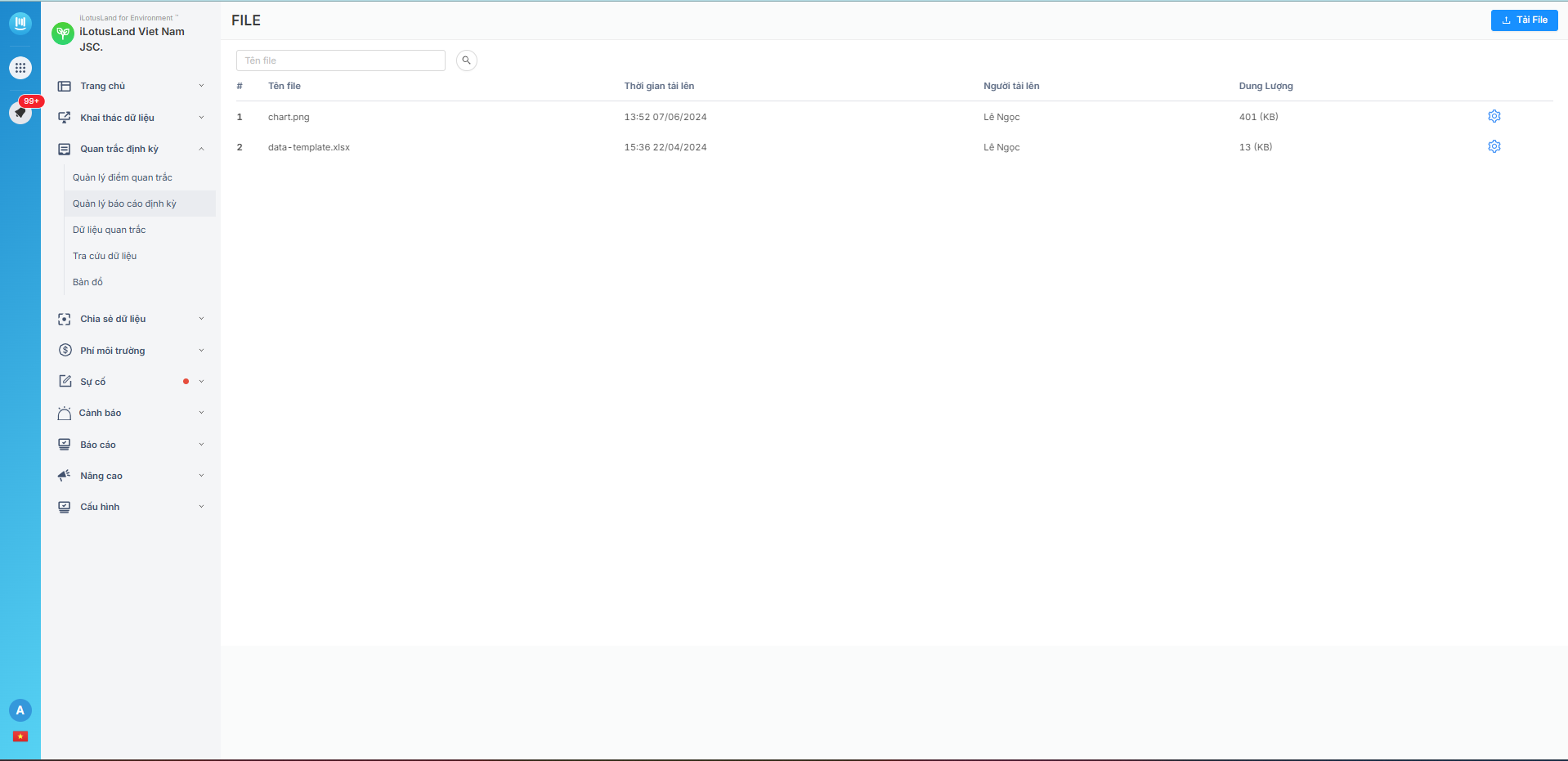1568x761 pixels.
Task: Open user avatar A menu
Action: coord(20,710)
